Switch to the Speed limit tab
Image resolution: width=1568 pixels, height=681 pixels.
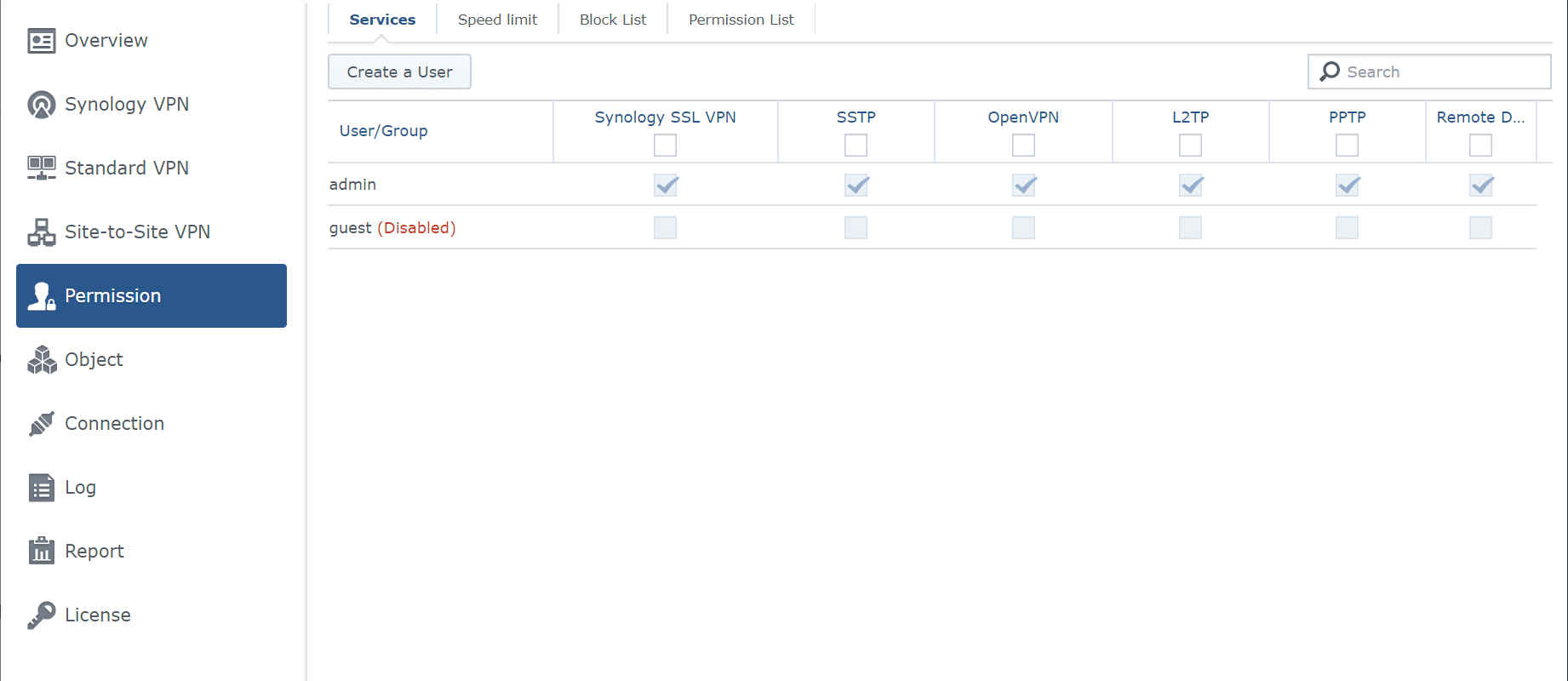(x=497, y=20)
